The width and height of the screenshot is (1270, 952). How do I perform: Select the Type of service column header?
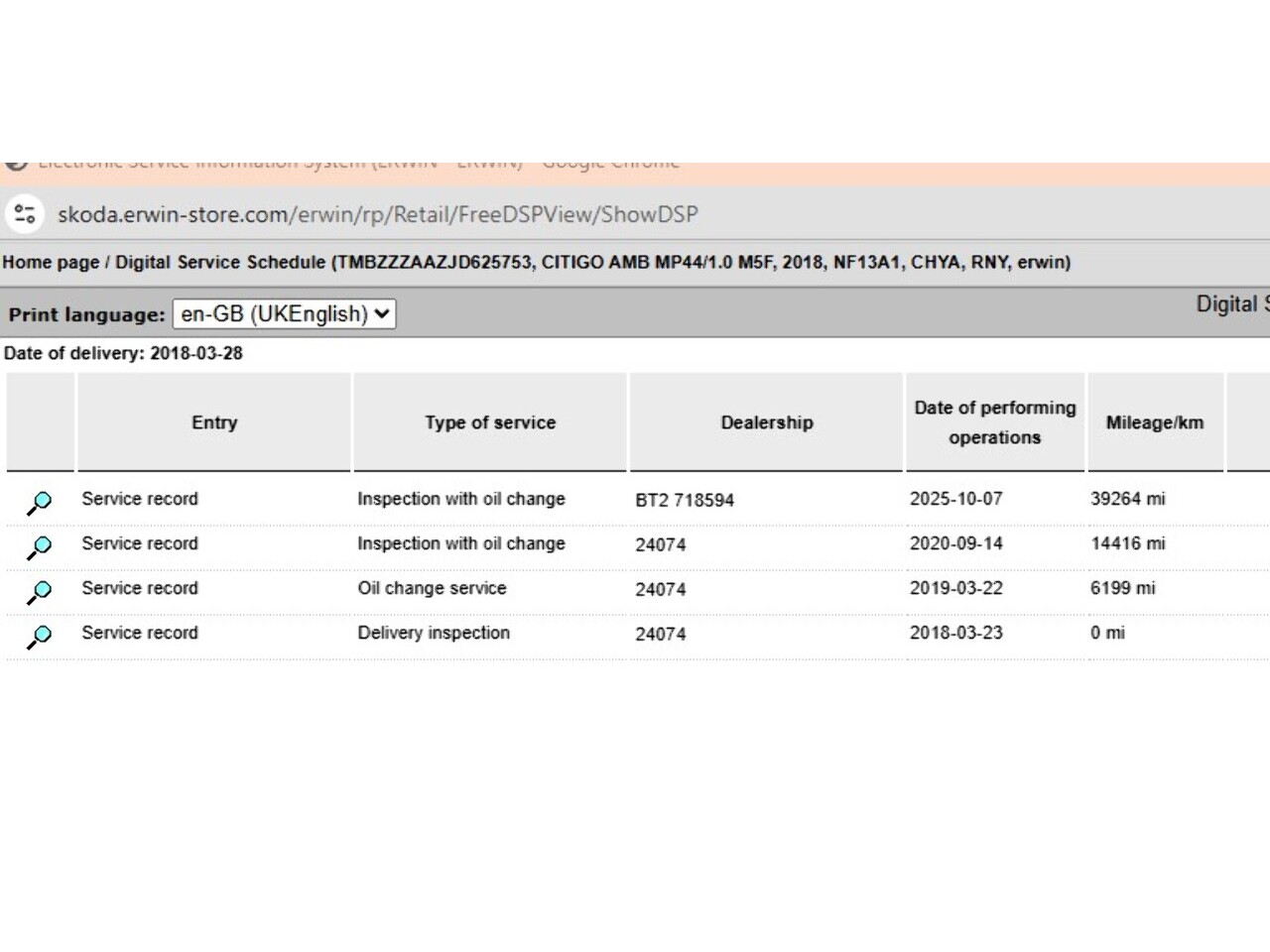(490, 422)
